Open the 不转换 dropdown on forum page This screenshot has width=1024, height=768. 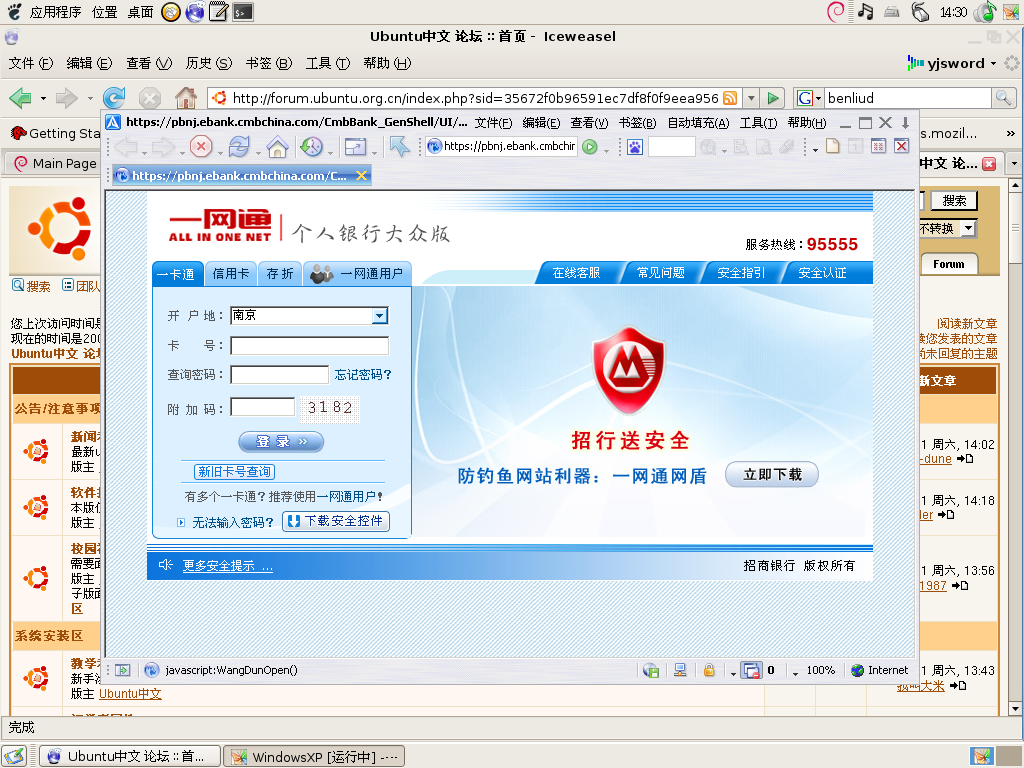967,229
